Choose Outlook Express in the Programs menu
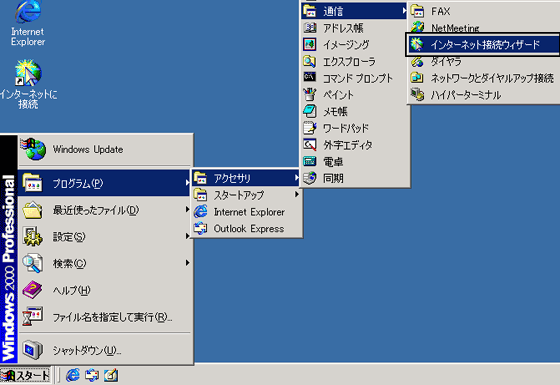The width and height of the screenshot is (560, 385). (246, 229)
